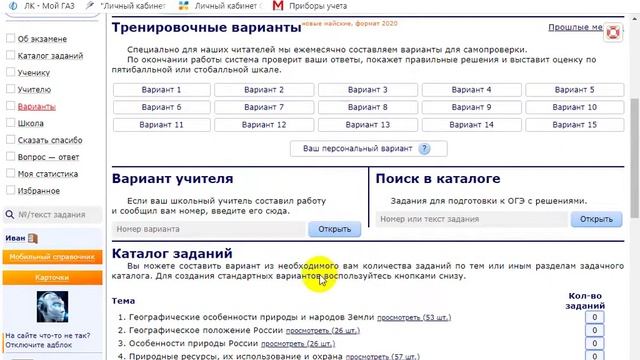This screenshot has height=360, width=640.
Task: Tick the checkbox beside Каталог заданий
Action: pyautogui.click(x=11, y=55)
